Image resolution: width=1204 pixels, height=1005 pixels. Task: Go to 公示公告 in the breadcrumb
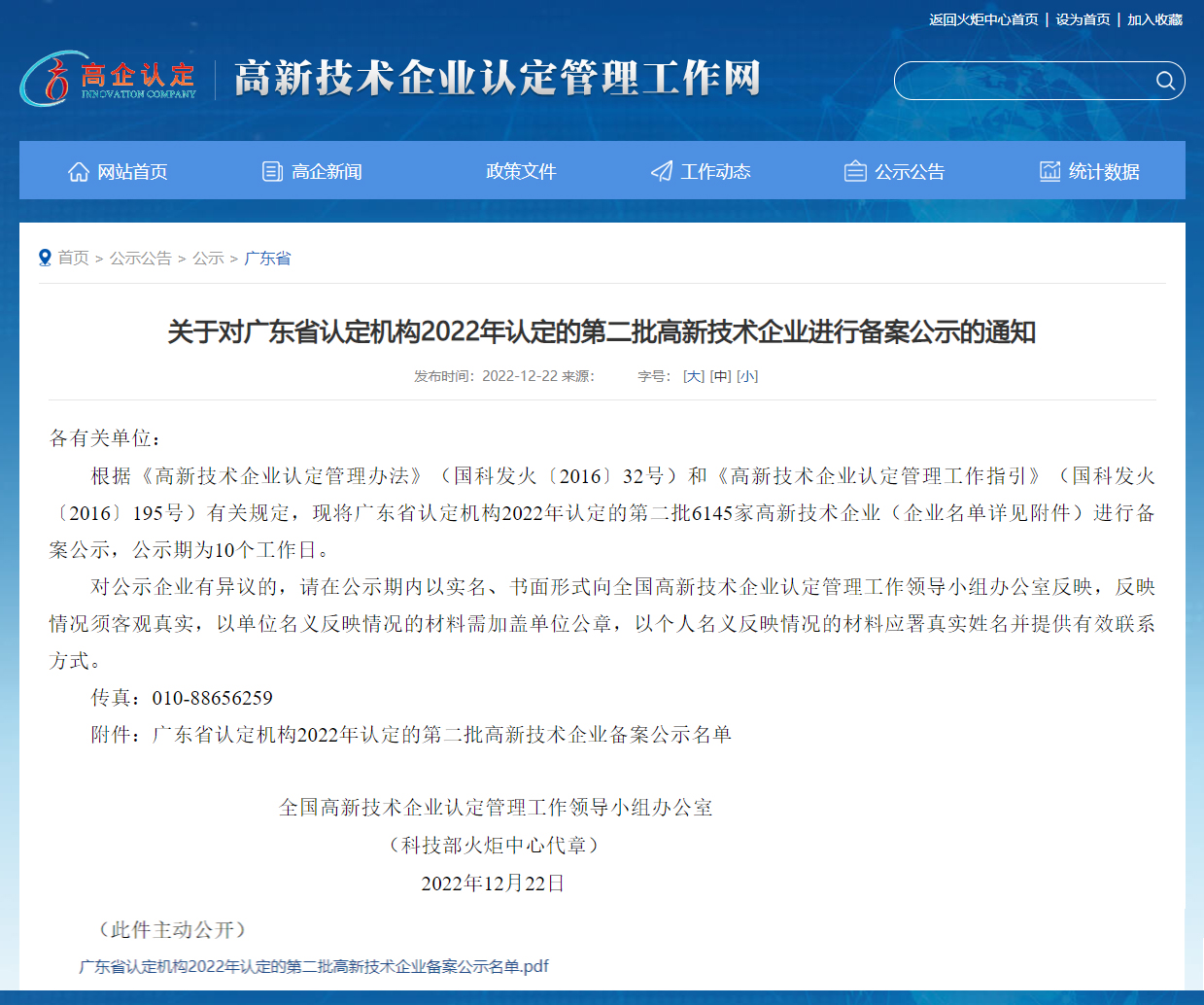[140, 258]
